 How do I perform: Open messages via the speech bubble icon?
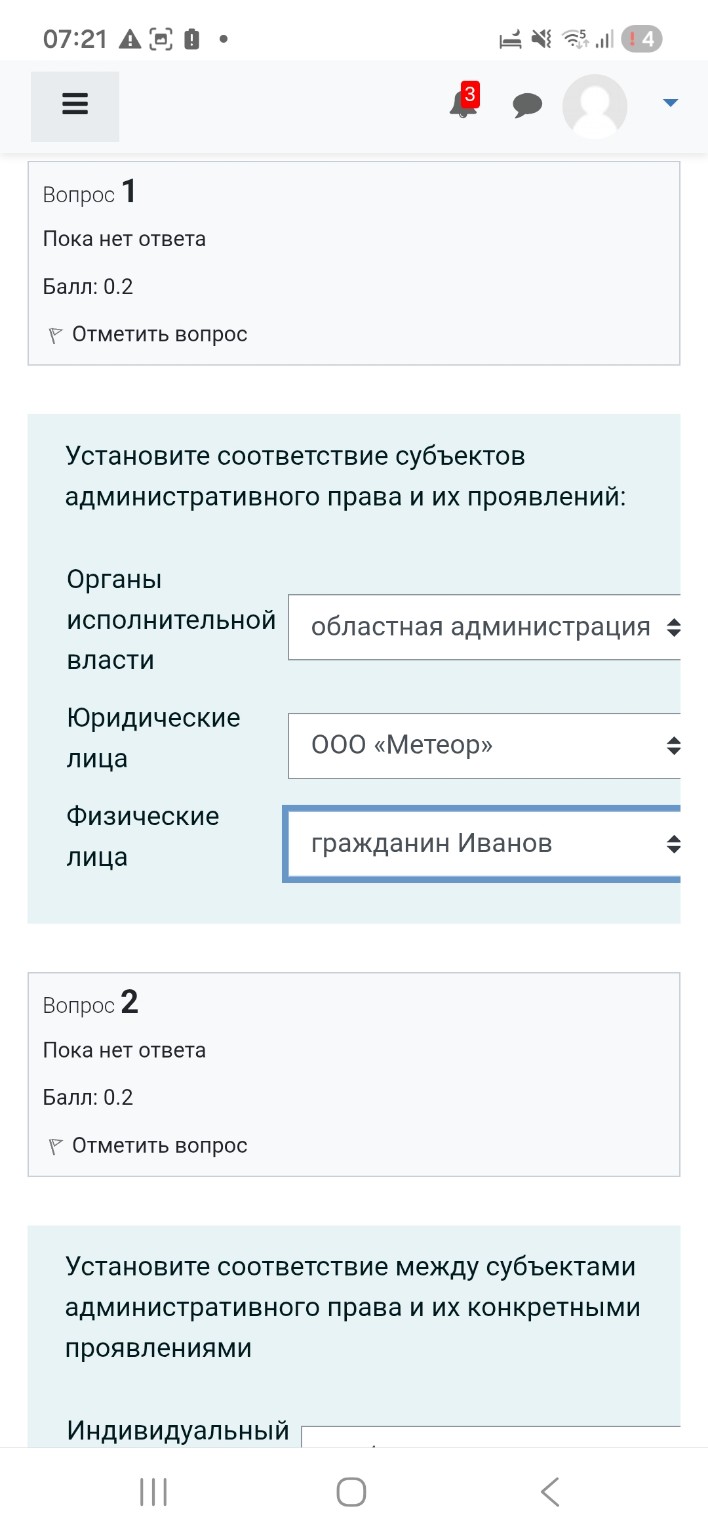[x=527, y=105]
